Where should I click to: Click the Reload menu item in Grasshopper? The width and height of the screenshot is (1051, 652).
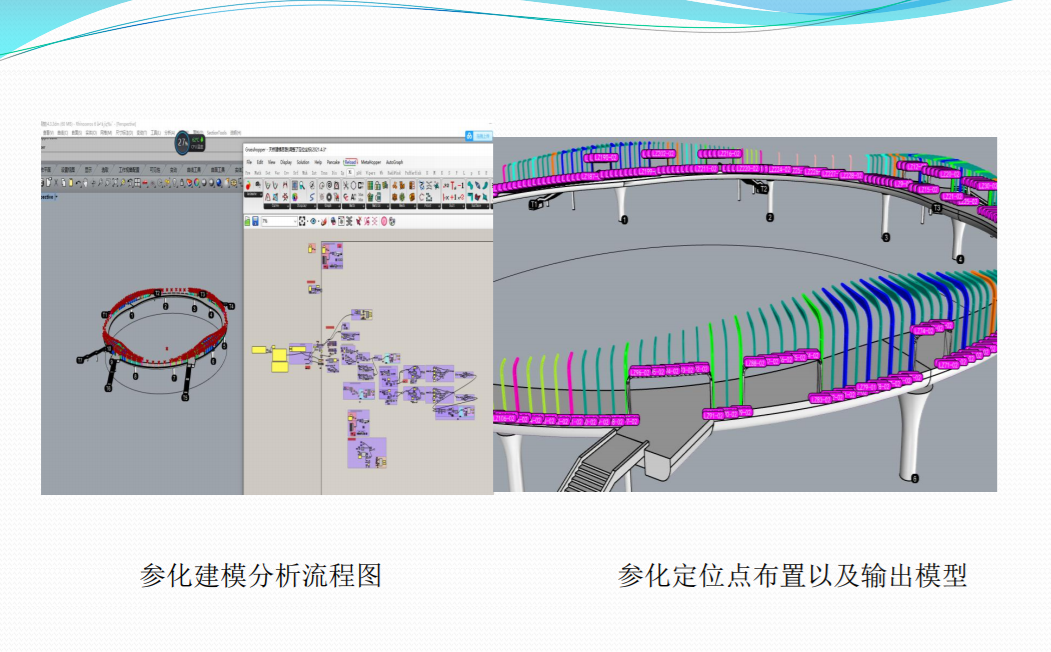coord(351,162)
